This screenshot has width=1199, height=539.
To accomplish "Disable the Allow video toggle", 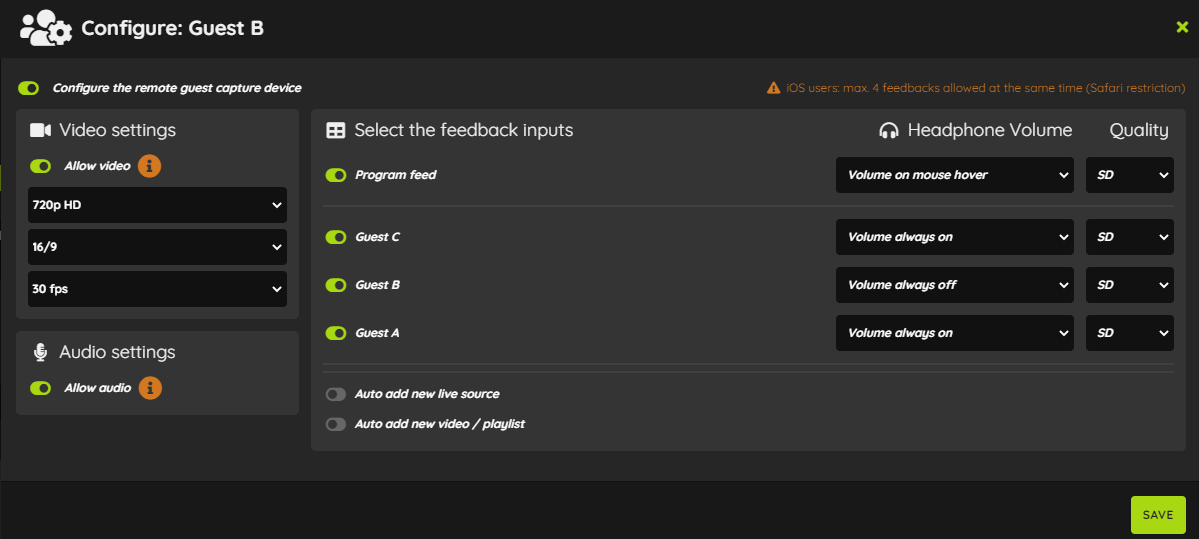I will 41,166.
